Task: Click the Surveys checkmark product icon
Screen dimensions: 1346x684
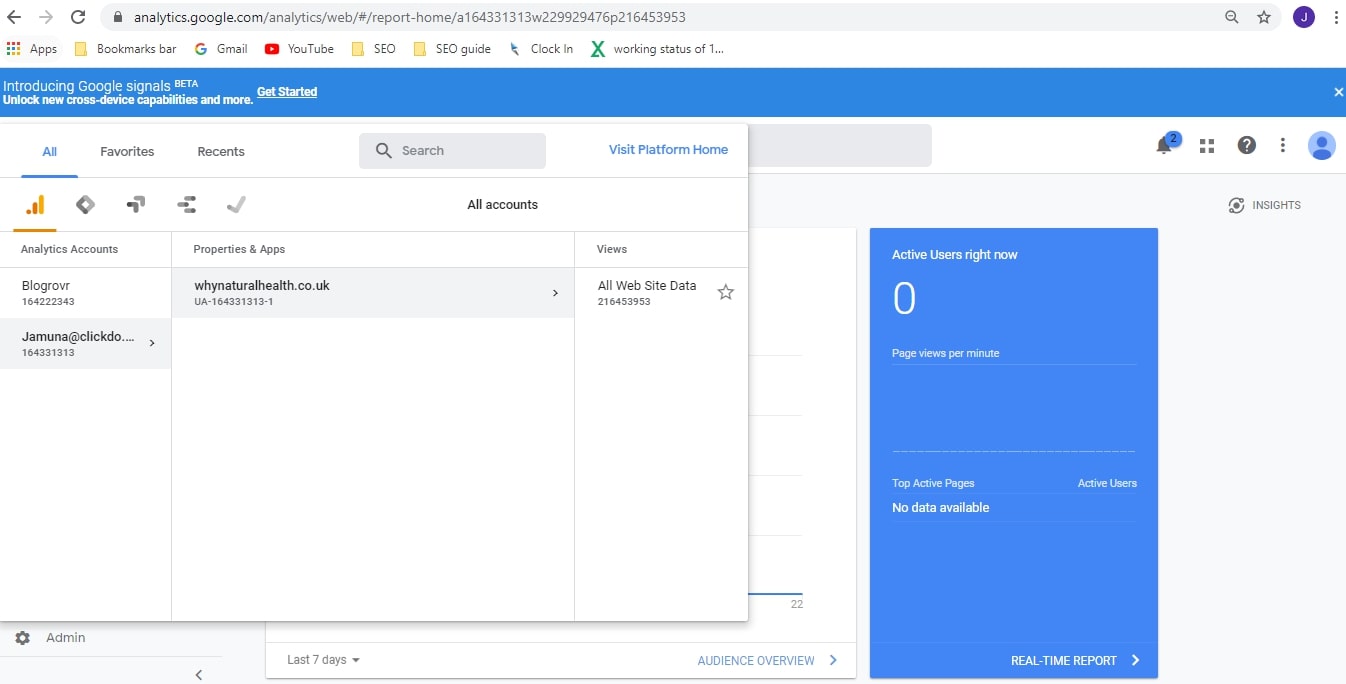Action: [x=236, y=204]
